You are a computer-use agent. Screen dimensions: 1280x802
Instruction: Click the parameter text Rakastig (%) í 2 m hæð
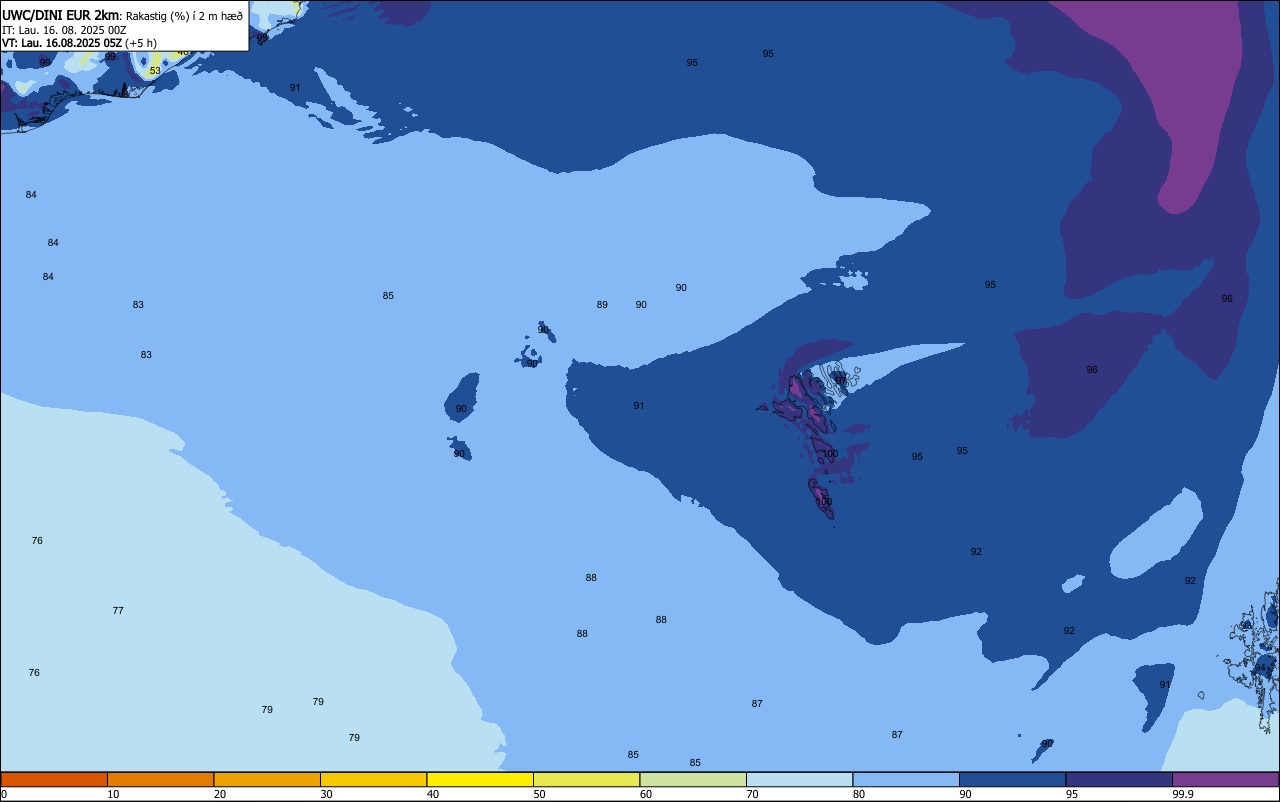click(184, 16)
